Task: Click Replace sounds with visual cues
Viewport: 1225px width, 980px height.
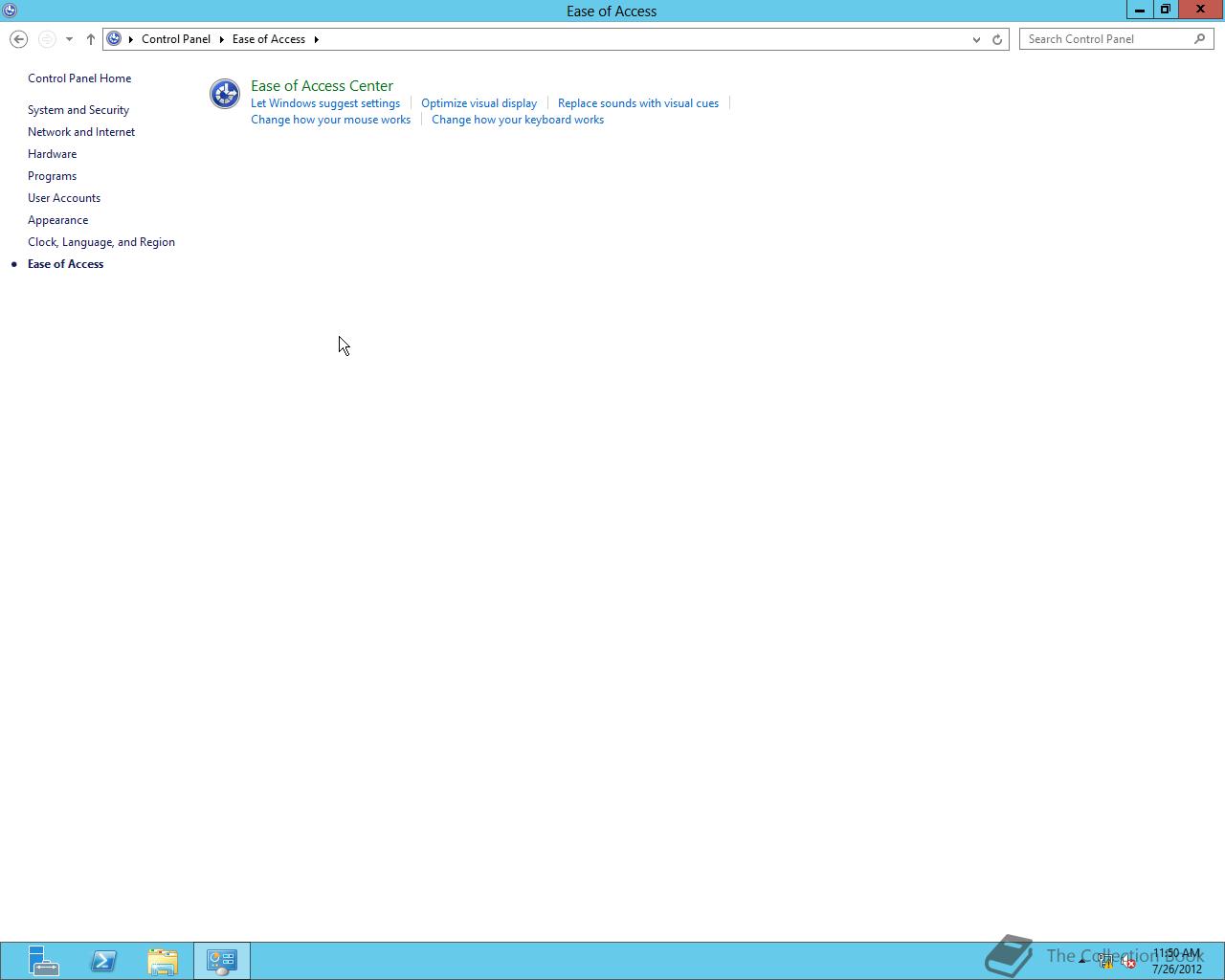Action: coord(638,103)
